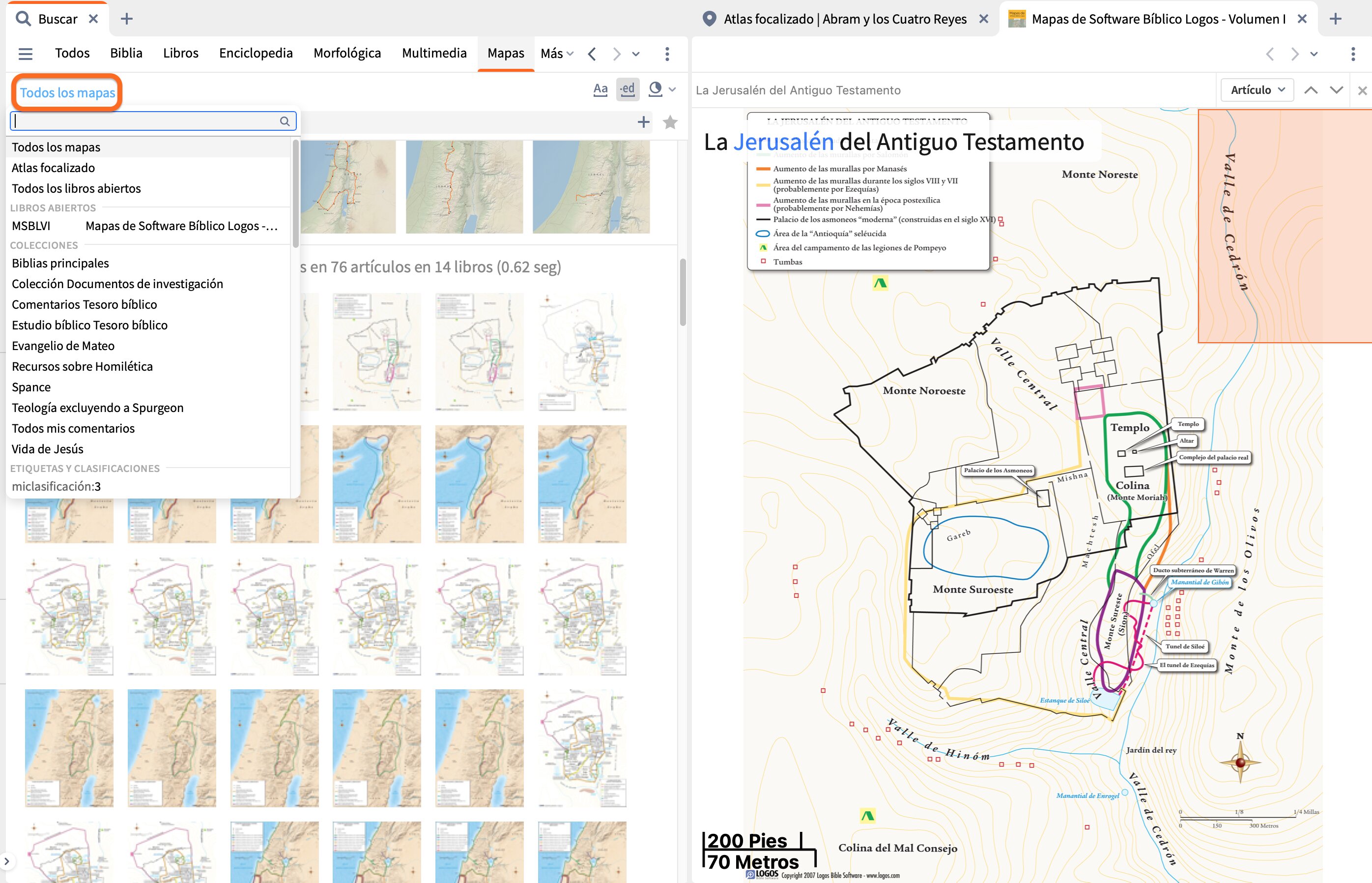Image resolution: width=1372 pixels, height=883 pixels.
Task: Go back in right panel history
Action: click(1270, 54)
